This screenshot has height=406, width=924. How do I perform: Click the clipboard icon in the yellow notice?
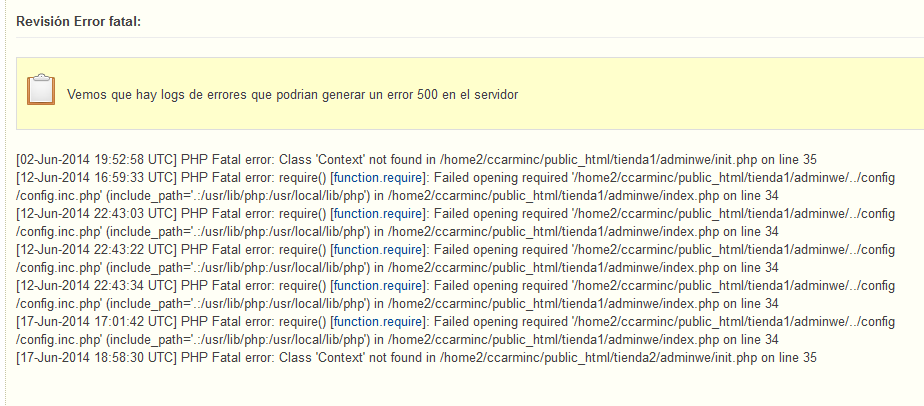[41, 90]
